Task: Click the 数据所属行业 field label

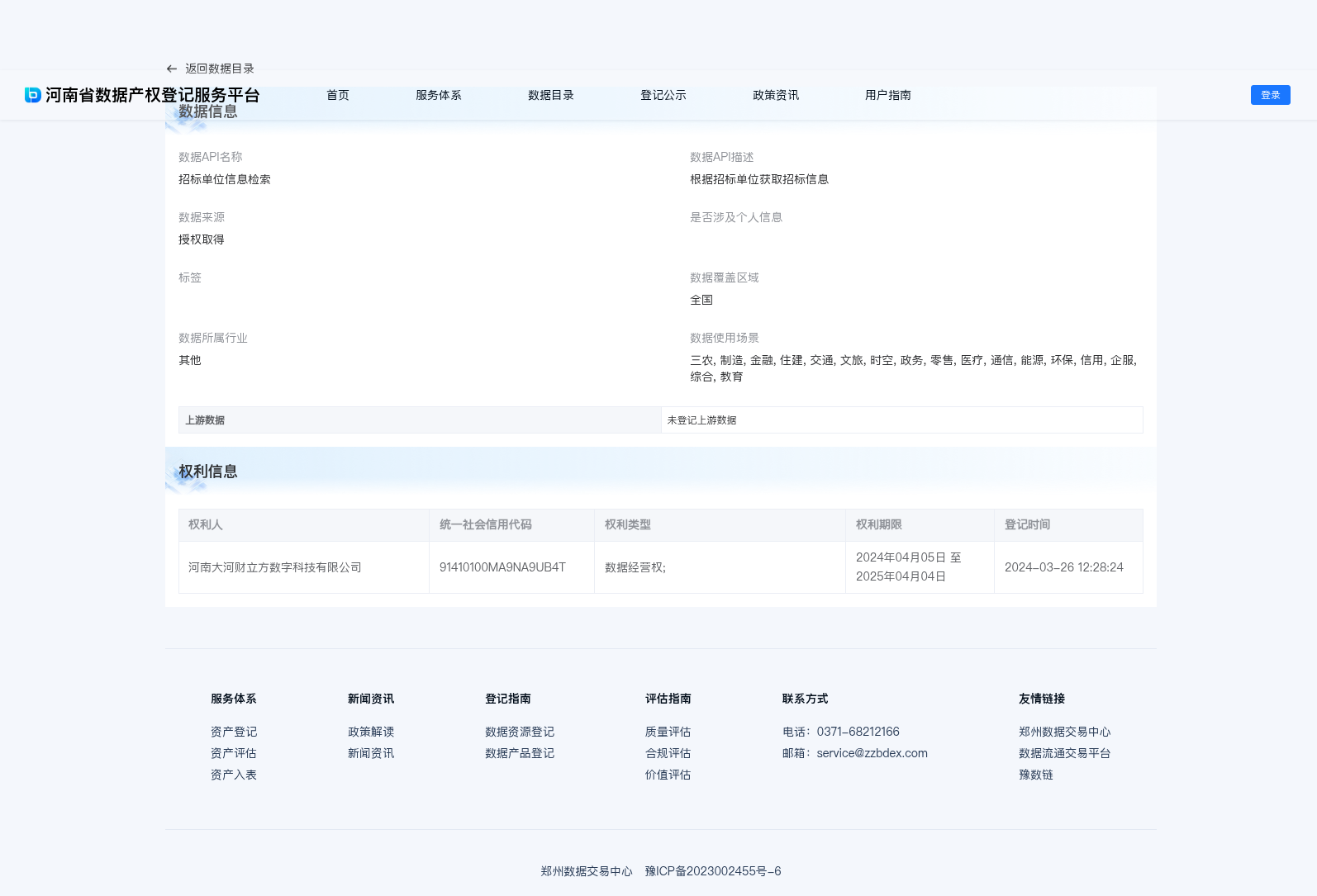Action: [x=213, y=338]
